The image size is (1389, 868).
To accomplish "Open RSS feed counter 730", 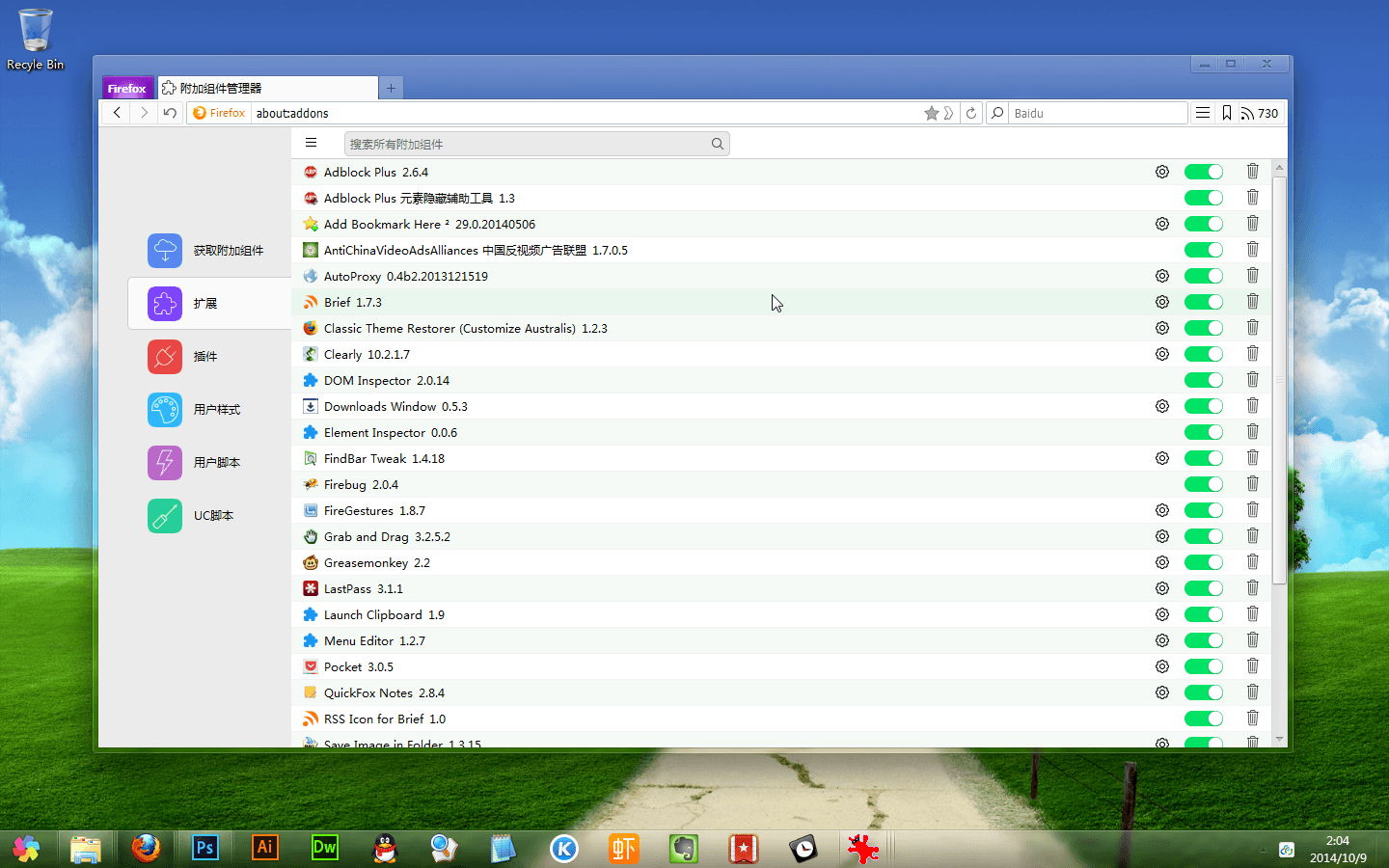I will point(1259,113).
